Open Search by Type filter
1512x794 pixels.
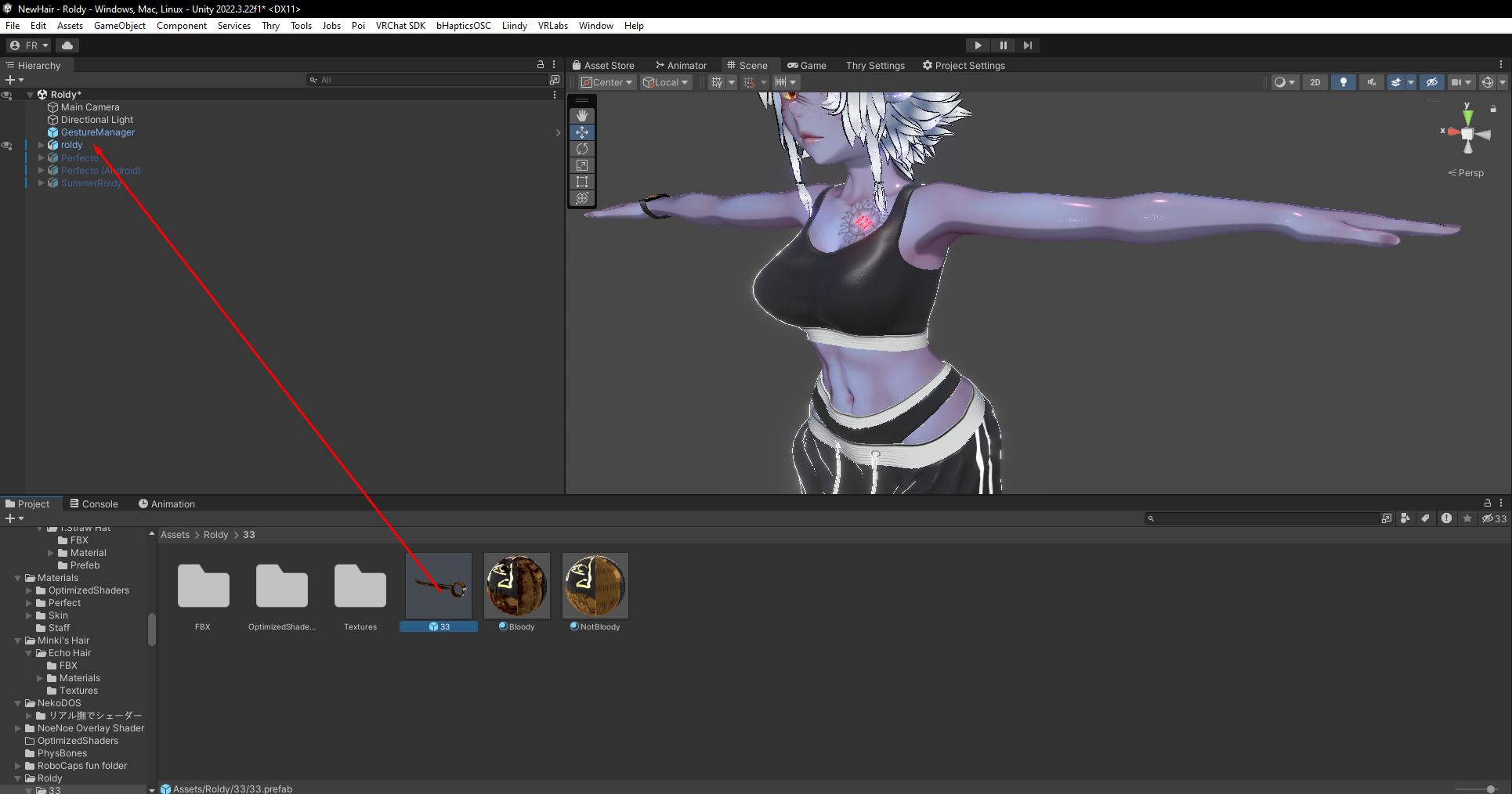(1405, 518)
